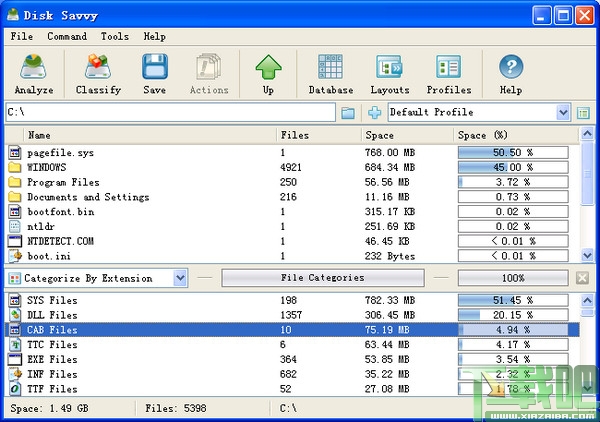Click the browse folder icon beside path field
This screenshot has height=422, width=600.
pos(348,113)
